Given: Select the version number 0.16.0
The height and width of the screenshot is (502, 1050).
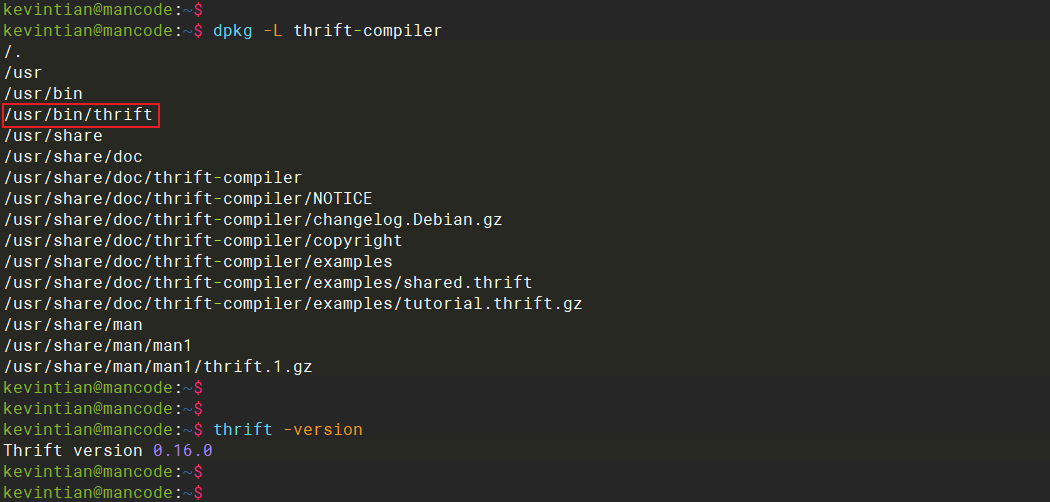Looking at the screenshot, I should coord(182,450).
